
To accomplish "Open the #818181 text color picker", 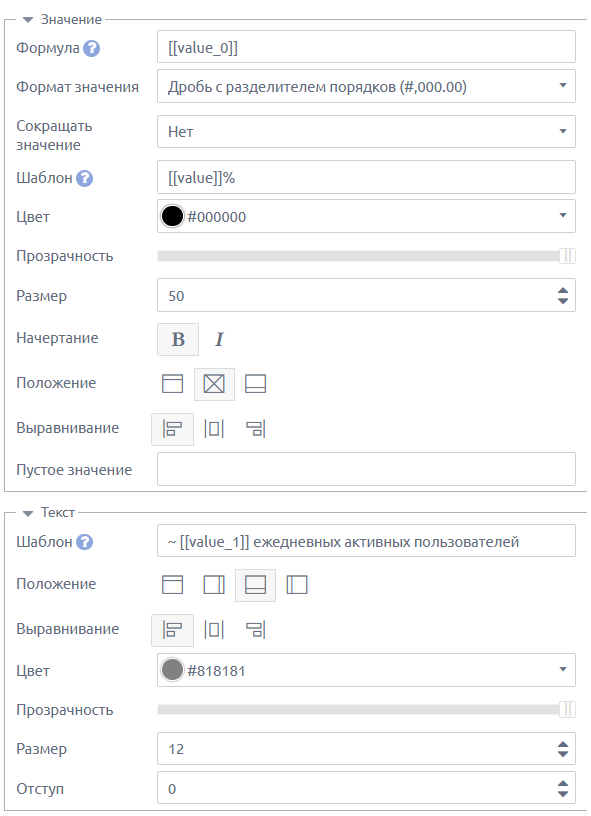I will [366, 670].
